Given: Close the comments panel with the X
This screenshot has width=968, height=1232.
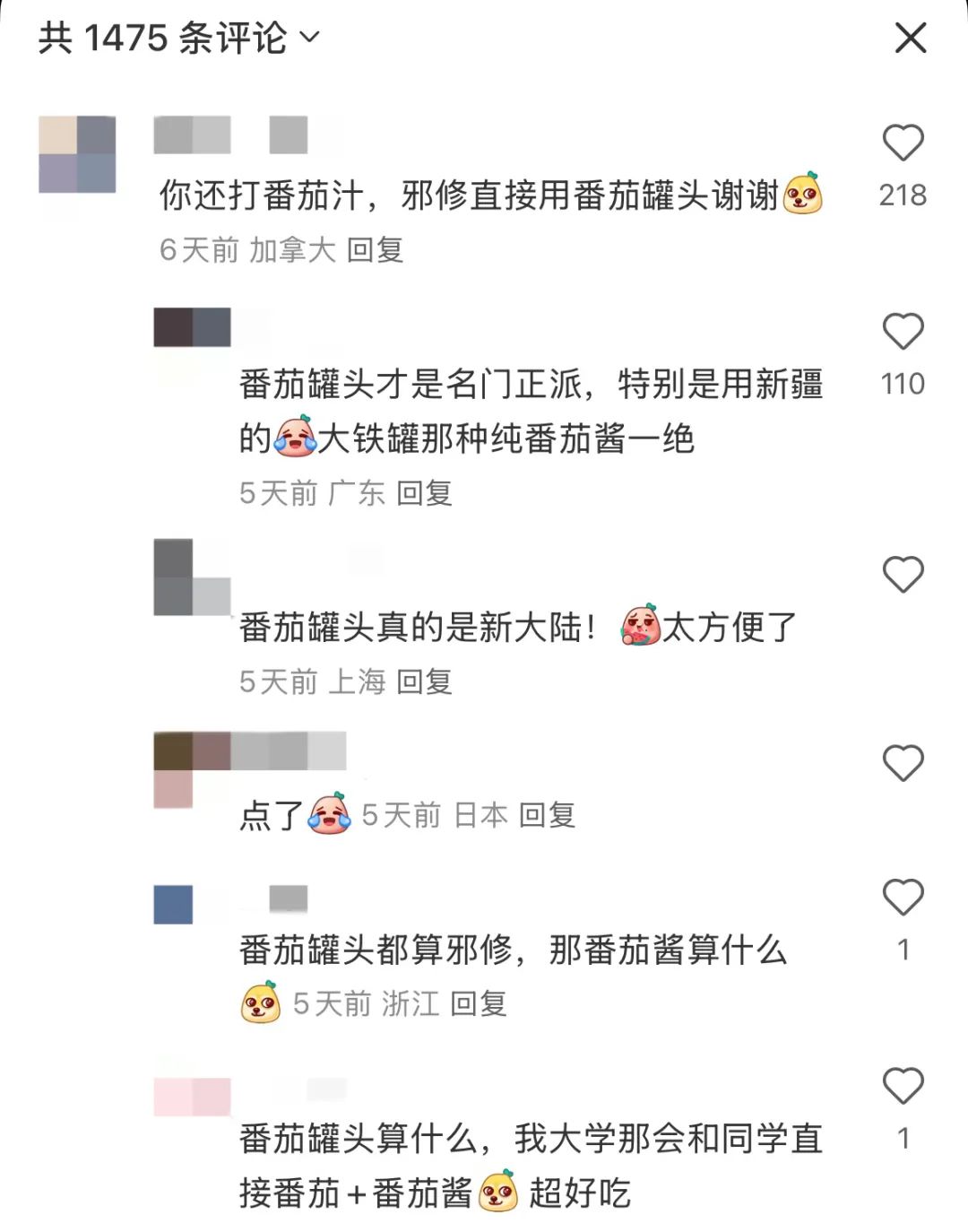Looking at the screenshot, I should point(911,38).
